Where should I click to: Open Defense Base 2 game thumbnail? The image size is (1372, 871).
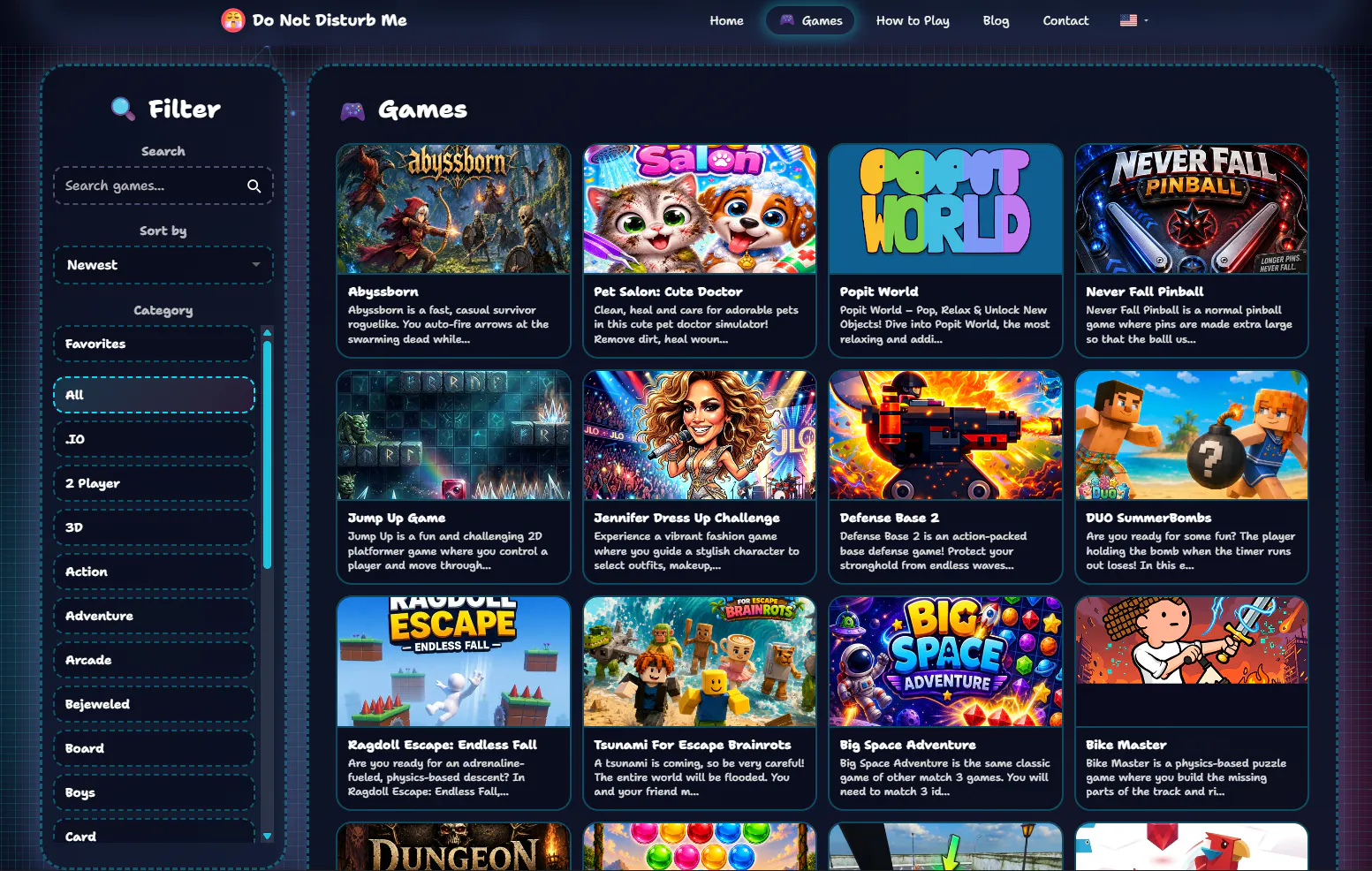tap(945, 435)
